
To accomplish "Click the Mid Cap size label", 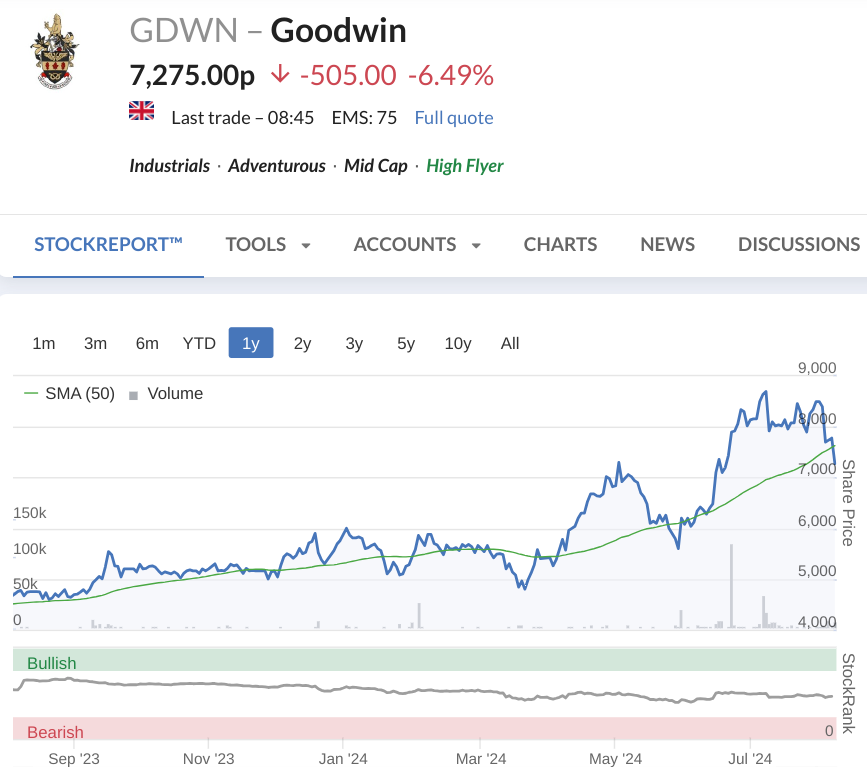I will click(x=375, y=166).
